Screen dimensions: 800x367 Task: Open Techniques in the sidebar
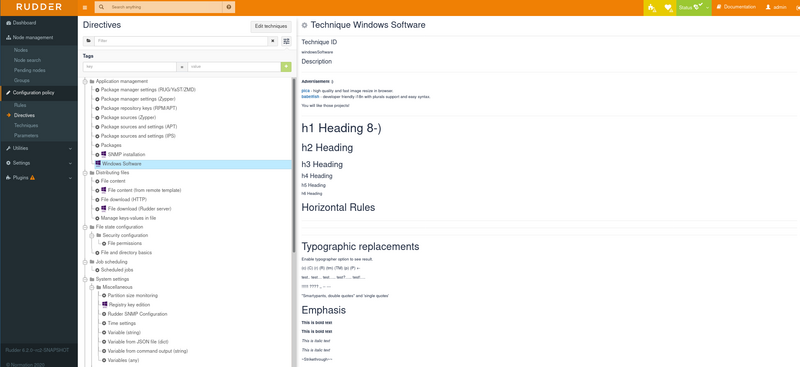[x=26, y=125]
